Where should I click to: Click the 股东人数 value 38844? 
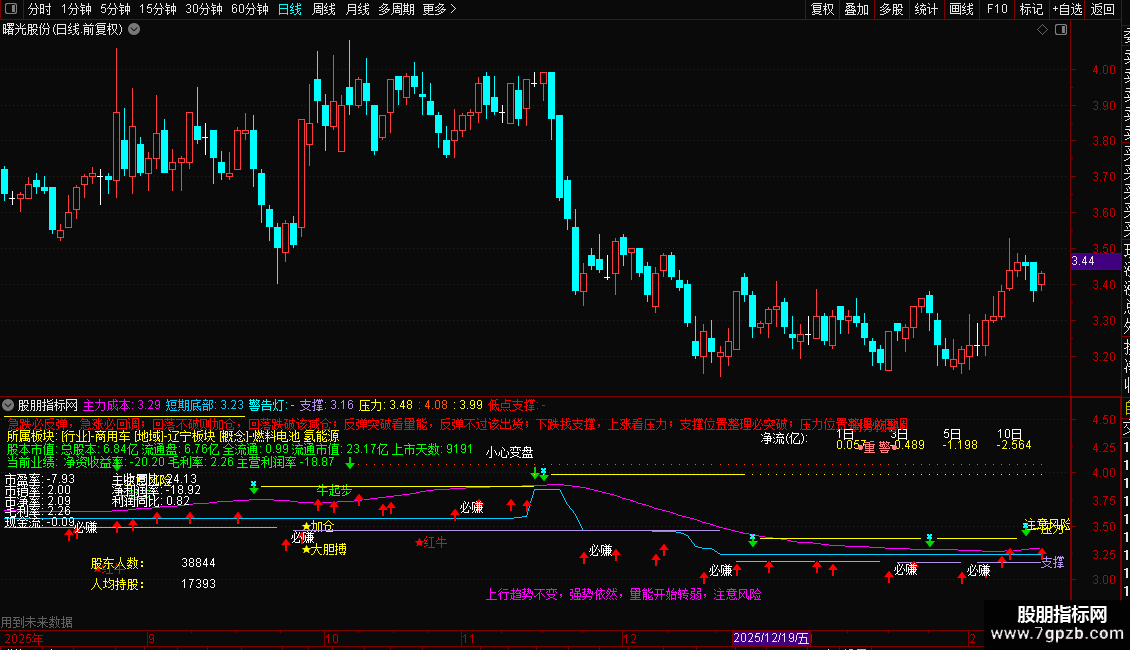(198, 563)
